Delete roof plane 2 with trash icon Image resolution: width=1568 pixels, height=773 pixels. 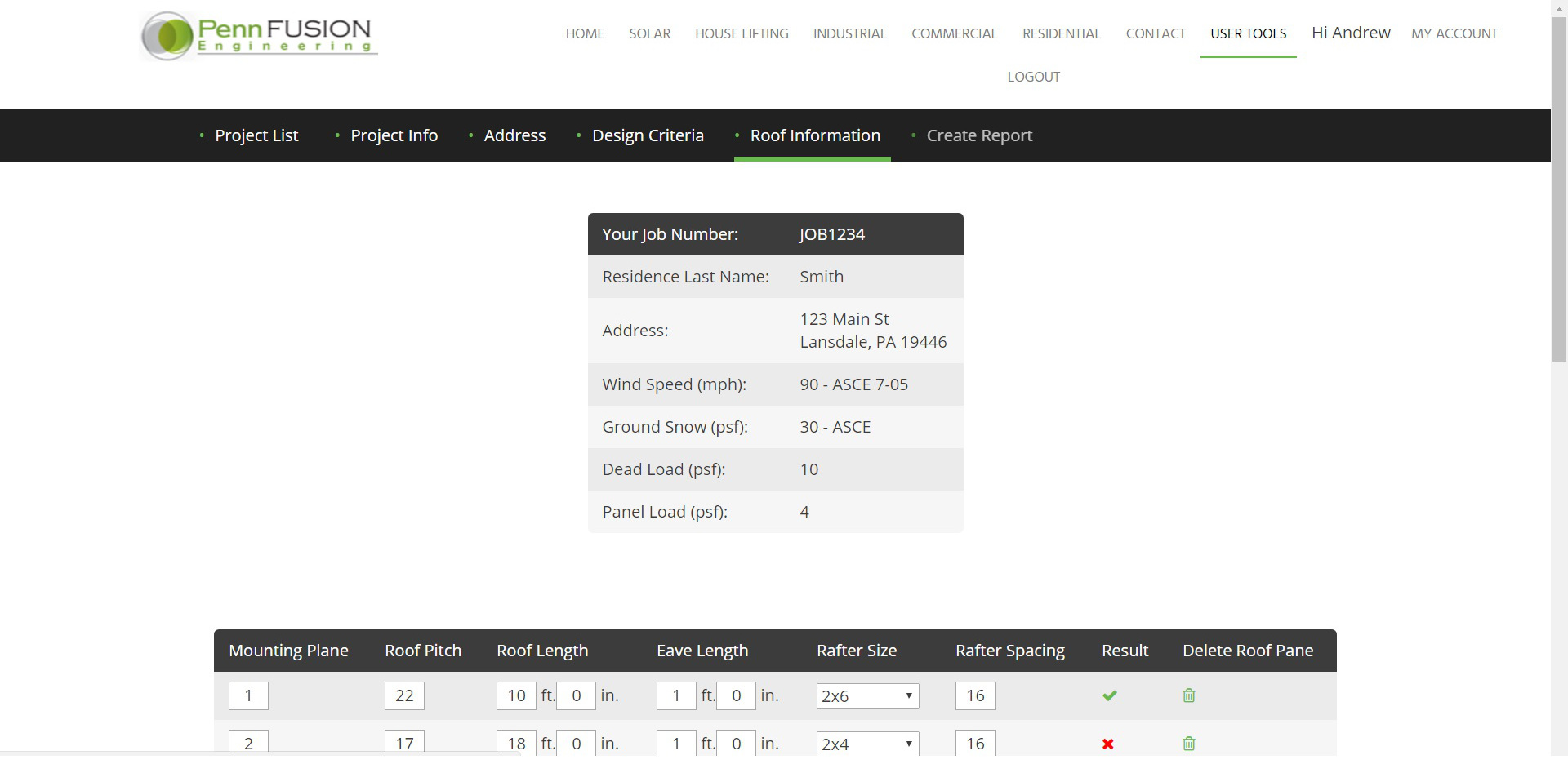tap(1188, 744)
